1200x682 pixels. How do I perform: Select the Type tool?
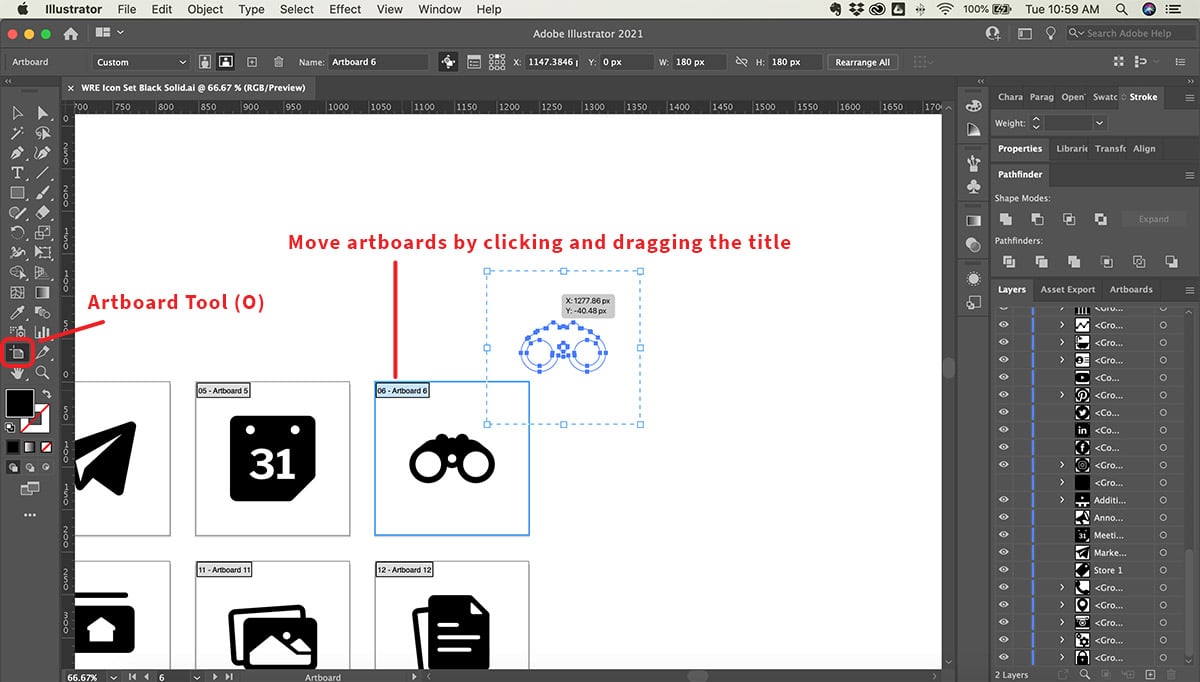pyautogui.click(x=17, y=173)
